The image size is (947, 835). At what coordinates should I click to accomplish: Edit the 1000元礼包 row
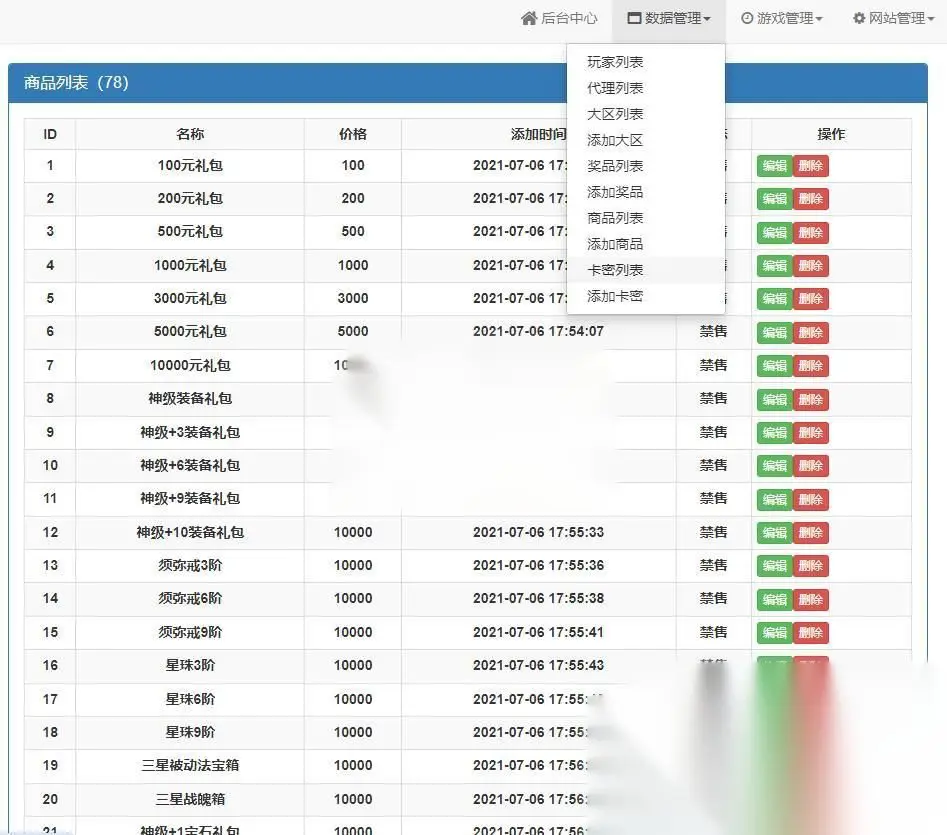[774, 266]
